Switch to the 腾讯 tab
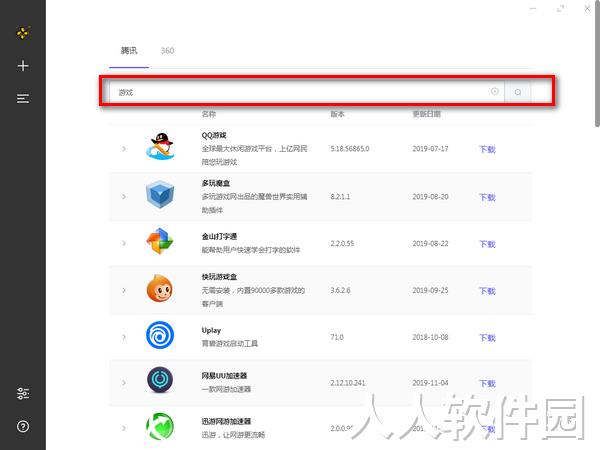The width and height of the screenshot is (600, 450). coord(129,51)
